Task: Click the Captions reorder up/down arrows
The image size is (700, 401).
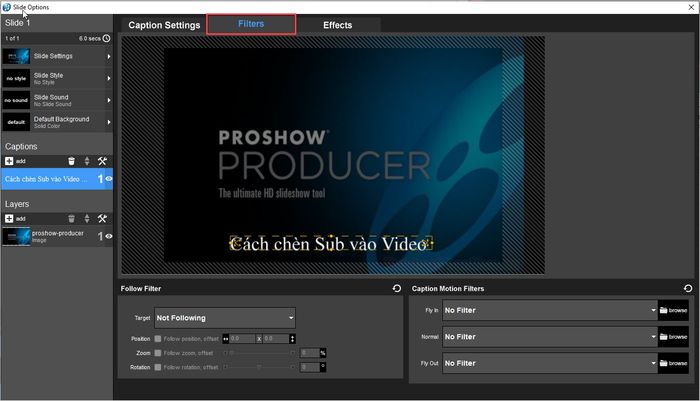Action: pyautogui.click(x=87, y=161)
